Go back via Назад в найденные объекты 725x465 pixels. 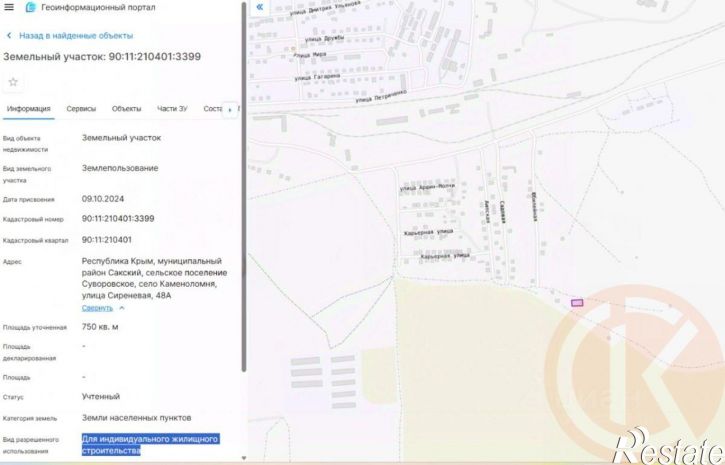coord(75,36)
